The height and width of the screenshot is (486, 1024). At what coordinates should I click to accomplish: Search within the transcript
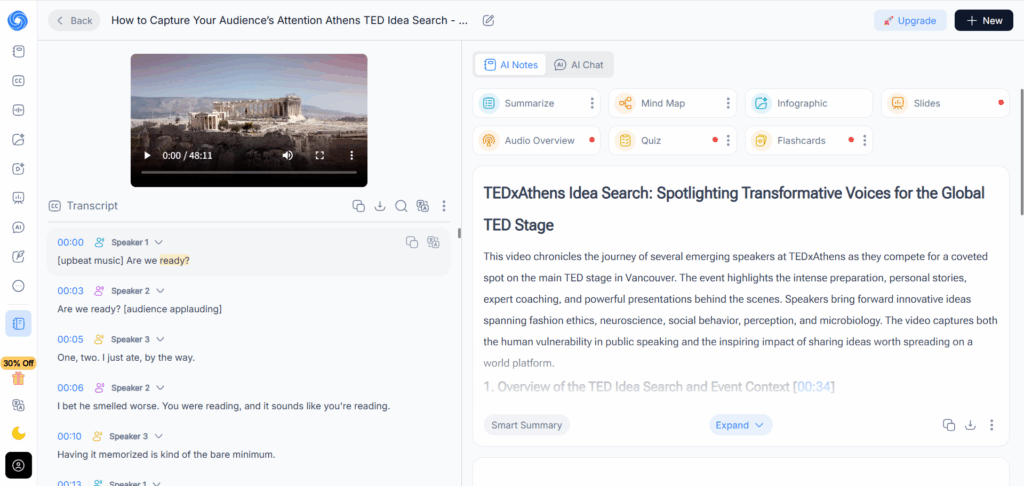click(401, 206)
